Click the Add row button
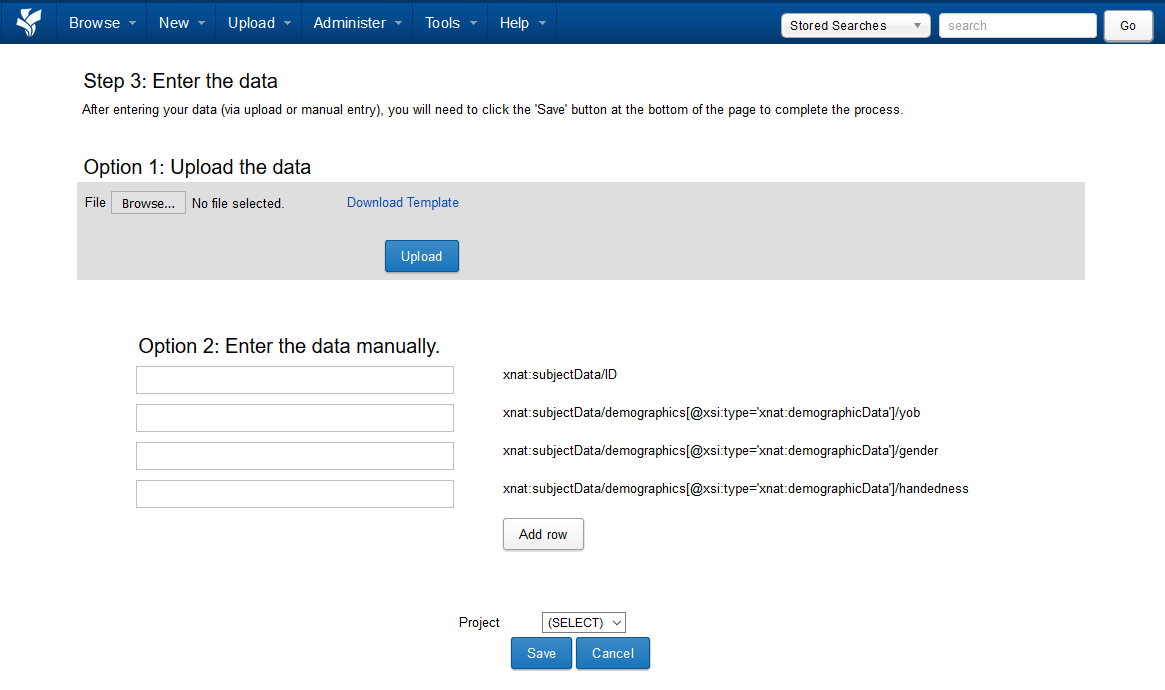 pos(543,534)
